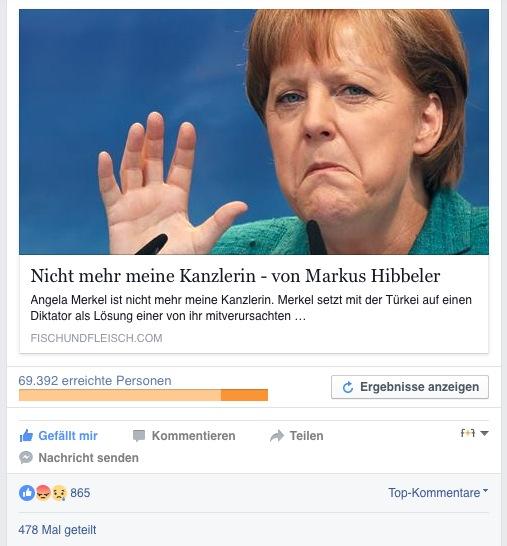Open the article preview image
507x546 pixels.
(254, 132)
